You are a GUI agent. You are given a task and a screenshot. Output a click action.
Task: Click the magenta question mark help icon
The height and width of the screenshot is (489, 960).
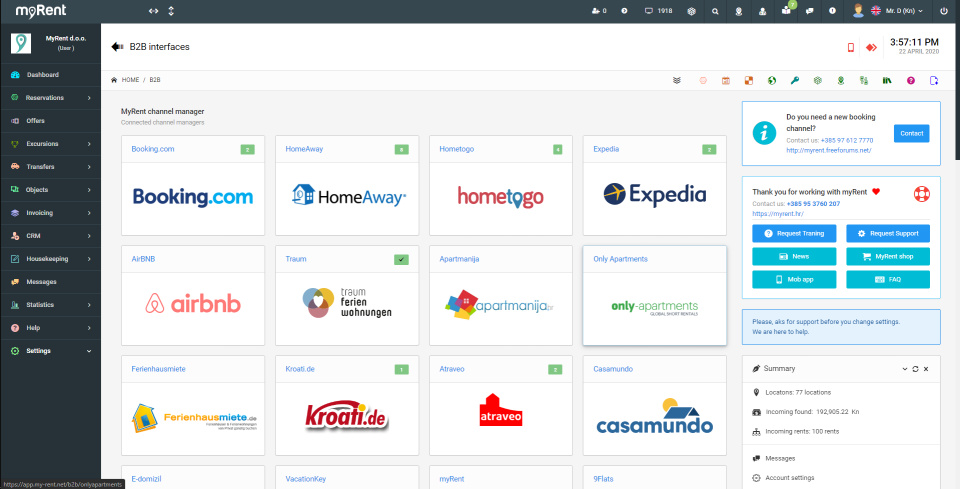pyautogui.click(x=910, y=80)
